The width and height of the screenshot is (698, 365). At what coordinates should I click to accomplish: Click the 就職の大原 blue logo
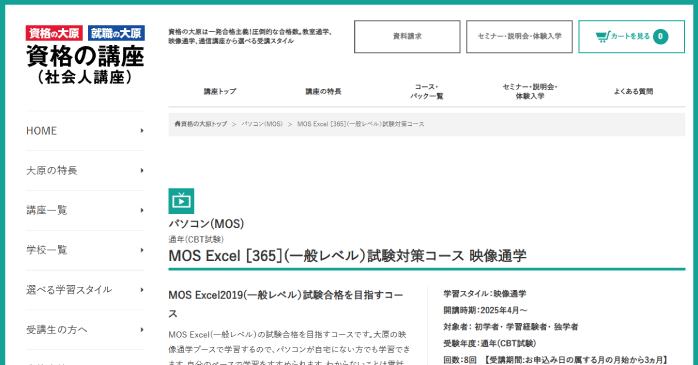(x=116, y=33)
